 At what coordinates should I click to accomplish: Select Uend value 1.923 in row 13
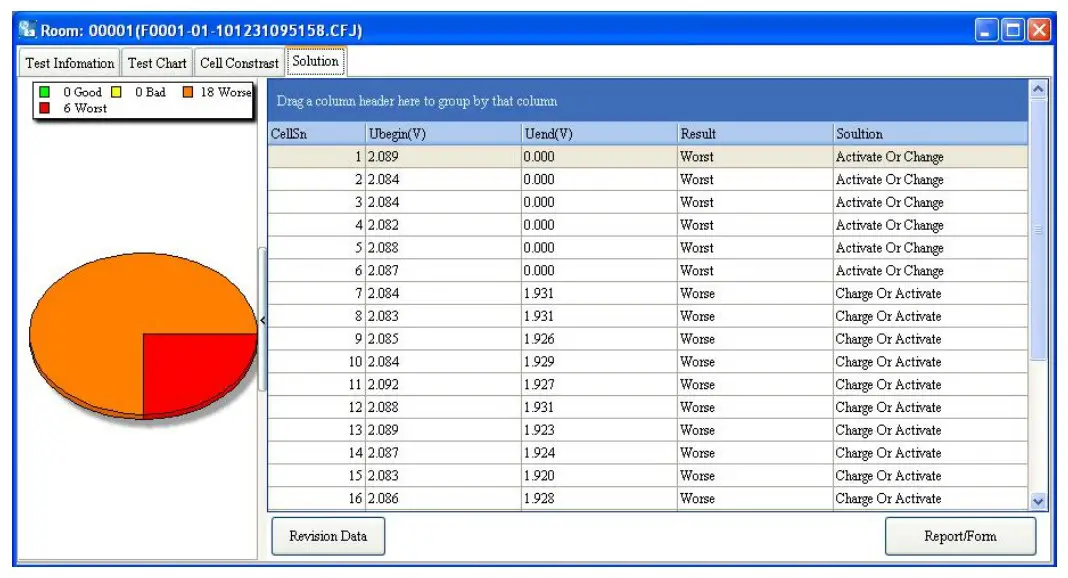tap(599, 430)
